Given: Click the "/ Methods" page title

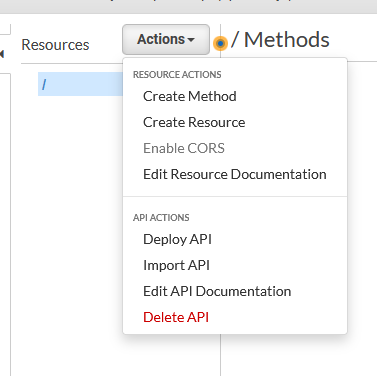Looking at the screenshot, I should pos(280,40).
